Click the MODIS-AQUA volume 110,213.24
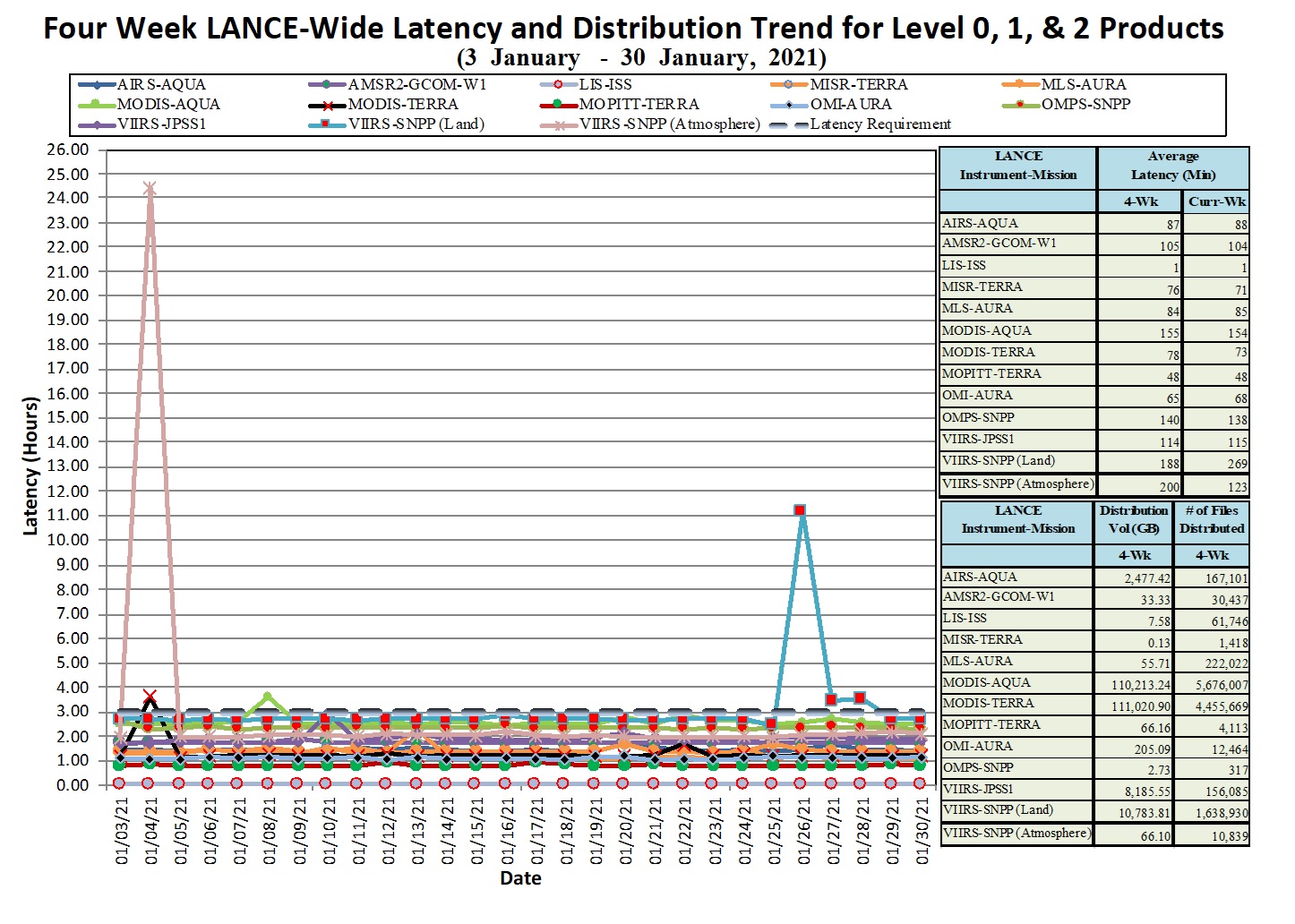Screen dimensions: 1295x924 pyautogui.click(x=1140, y=685)
